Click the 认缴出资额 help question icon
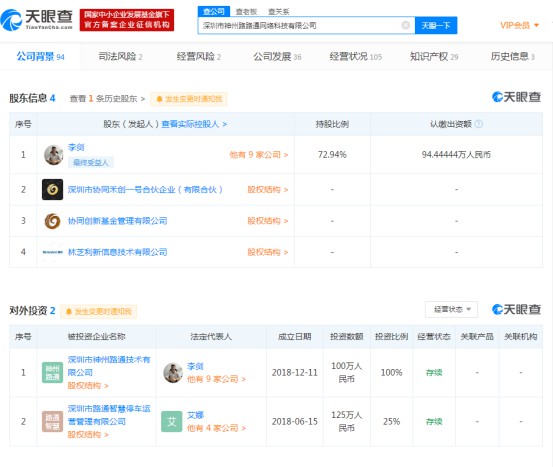Viewport: 553px width, 467px height. [479, 124]
